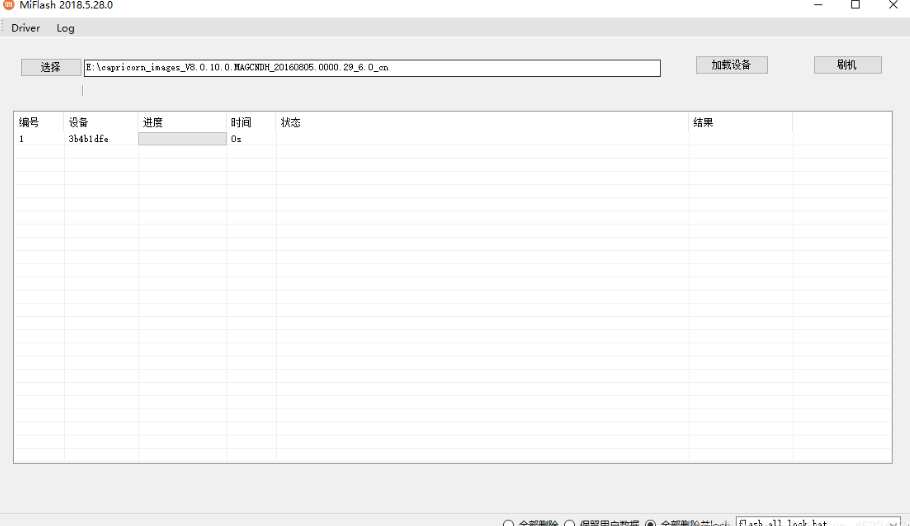
Task: Select the 保留用户数据 radio option
Action: point(570,523)
